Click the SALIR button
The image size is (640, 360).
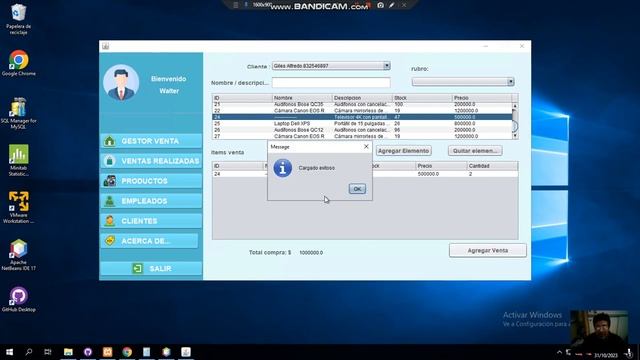pyautogui.click(x=151, y=268)
